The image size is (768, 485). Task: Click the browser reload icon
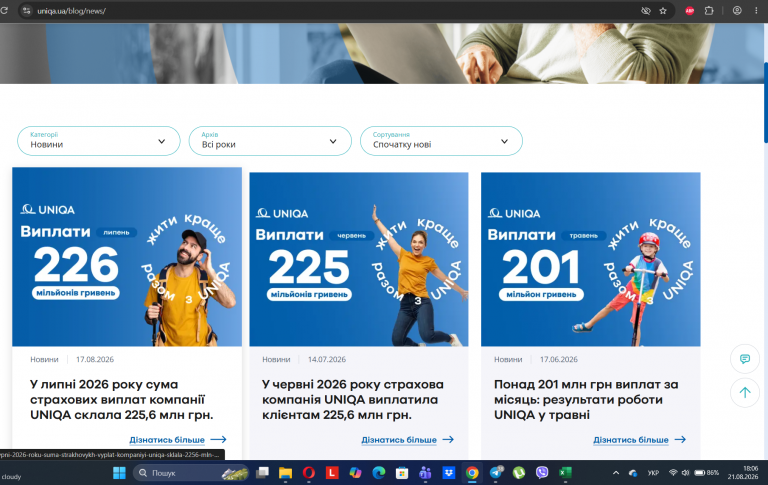(x=4, y=10)
